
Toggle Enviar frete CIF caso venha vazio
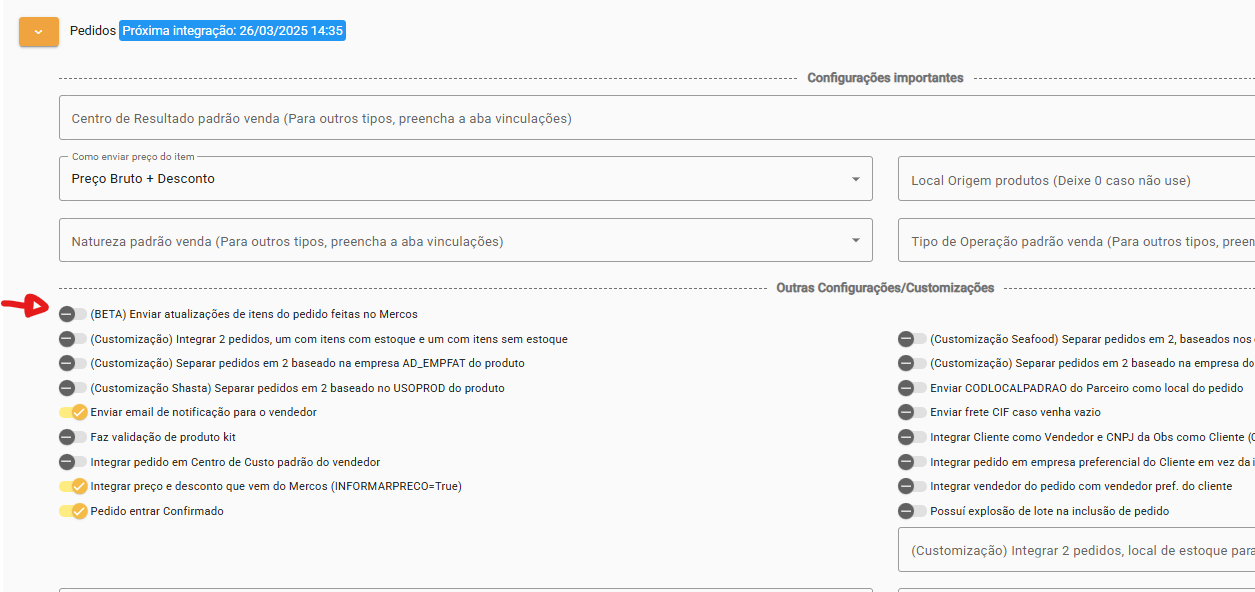point(912,412)
